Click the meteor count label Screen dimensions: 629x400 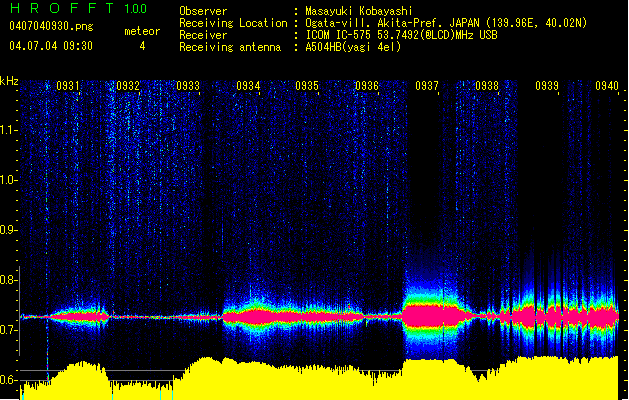click(142, 31)
